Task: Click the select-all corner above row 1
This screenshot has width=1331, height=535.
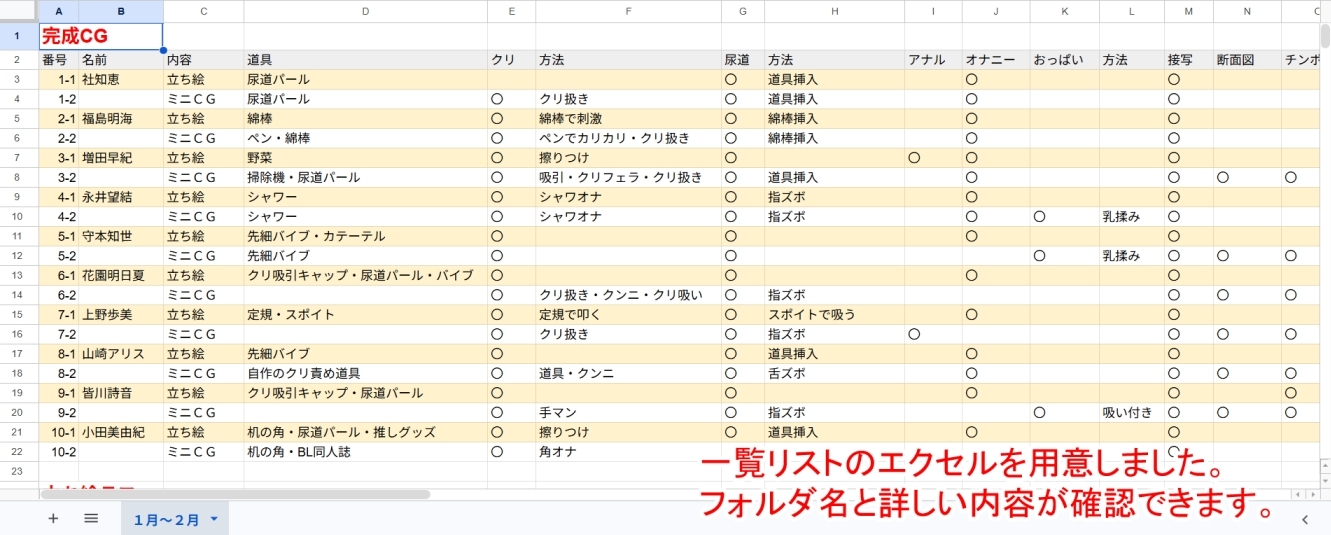Action: 18,11
